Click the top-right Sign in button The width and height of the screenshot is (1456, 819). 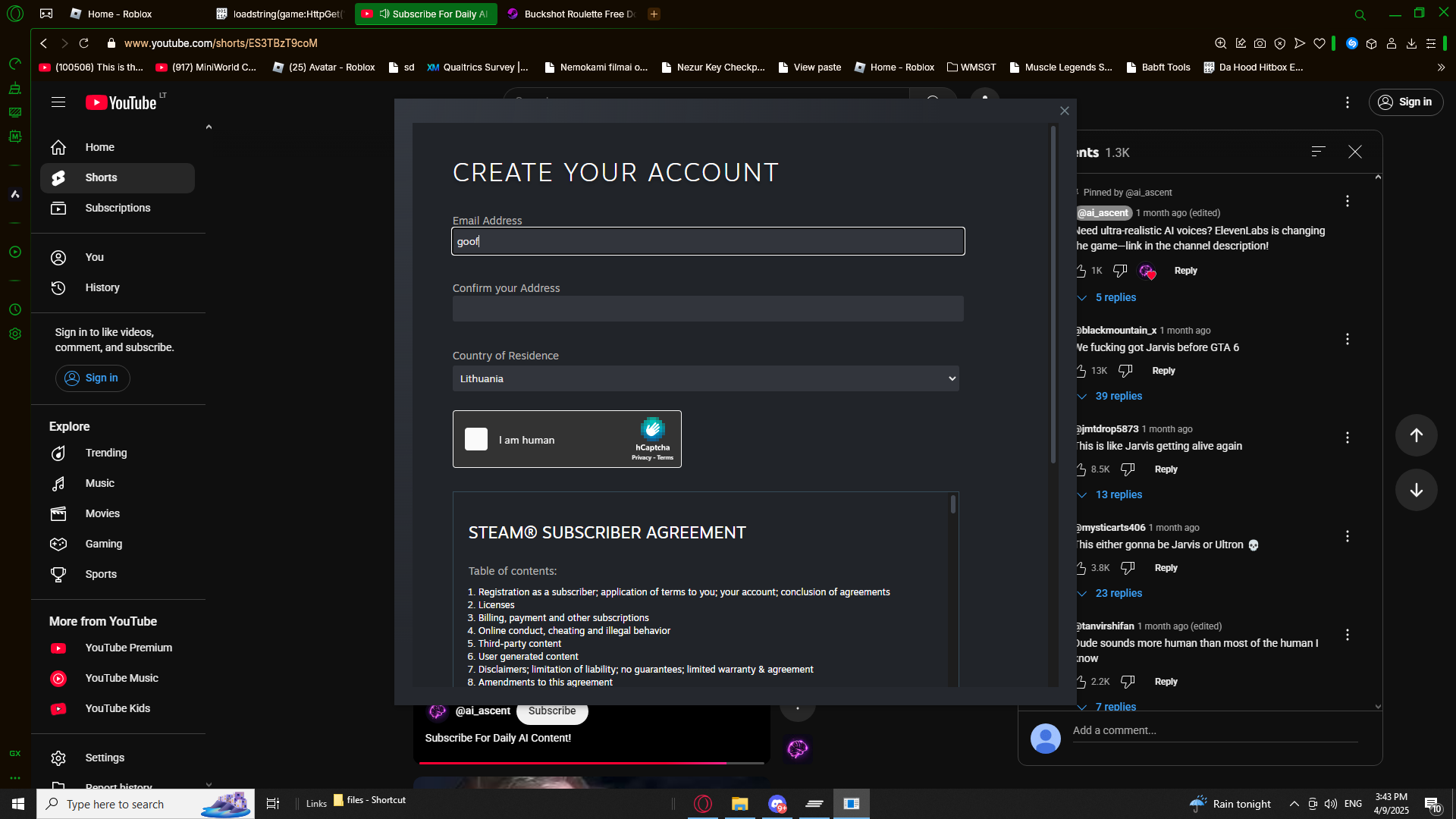click(1406, 102)
